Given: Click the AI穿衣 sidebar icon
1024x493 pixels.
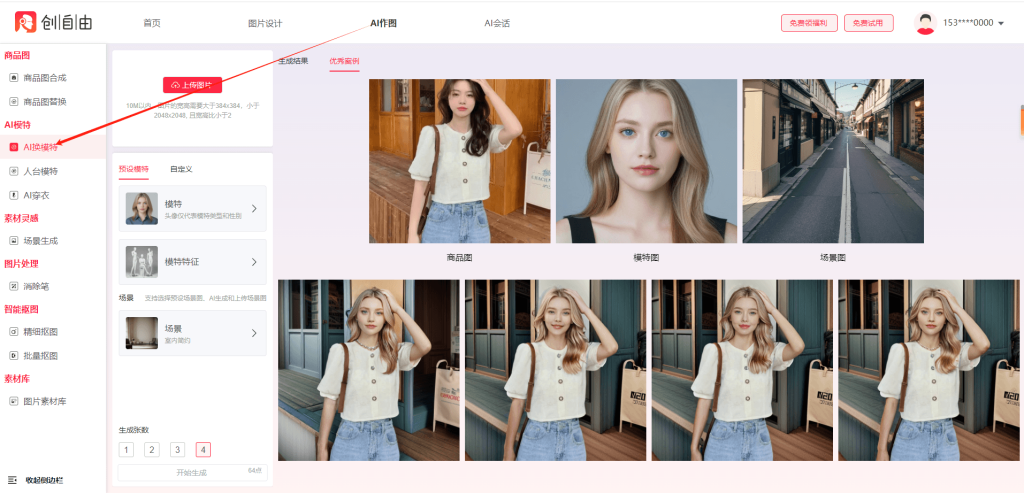Looking at the screenshot, I should (x=14, y=195).
